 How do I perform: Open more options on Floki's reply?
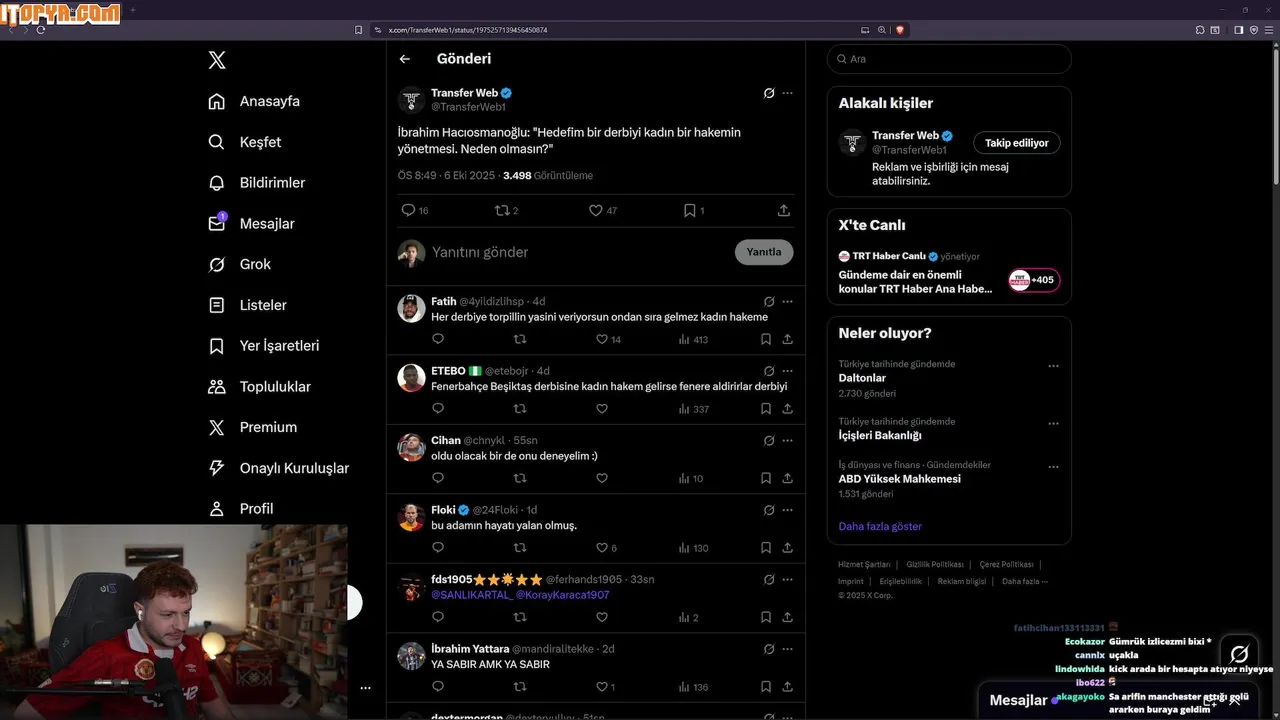(788, 510)
